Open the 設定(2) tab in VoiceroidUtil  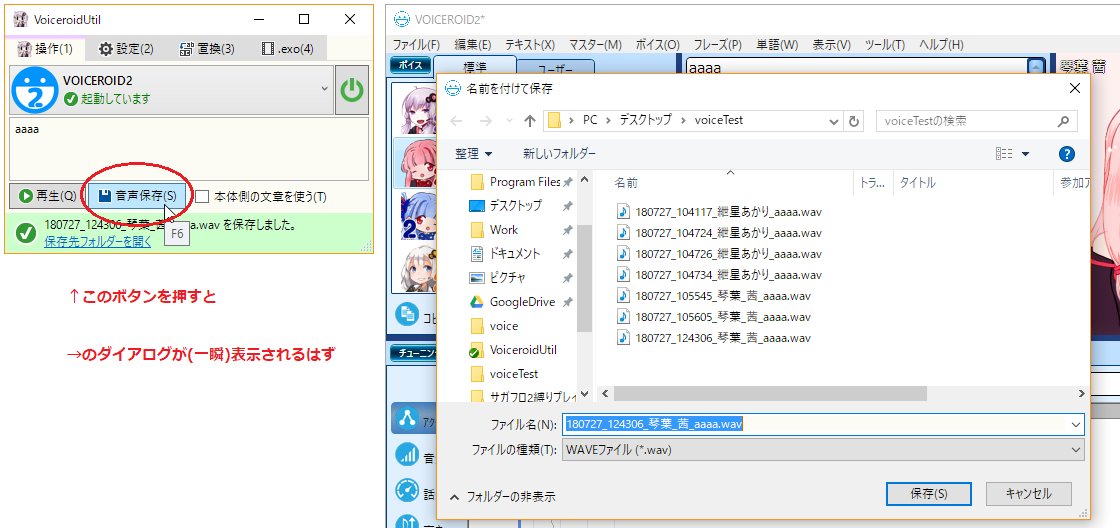tap(126, 49)
